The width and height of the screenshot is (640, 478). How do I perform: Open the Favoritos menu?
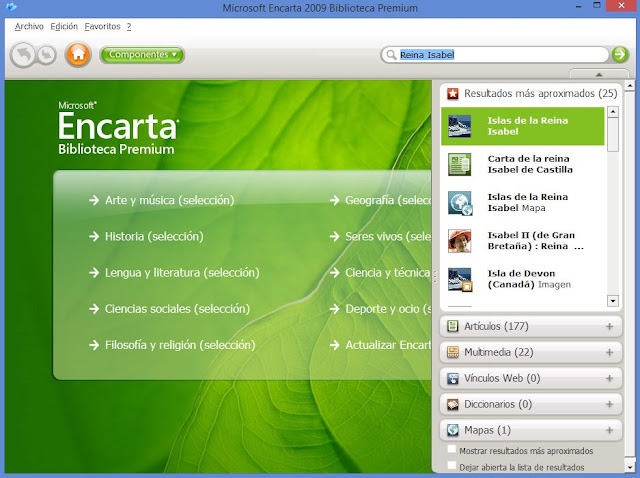click(x=102, y=27)
